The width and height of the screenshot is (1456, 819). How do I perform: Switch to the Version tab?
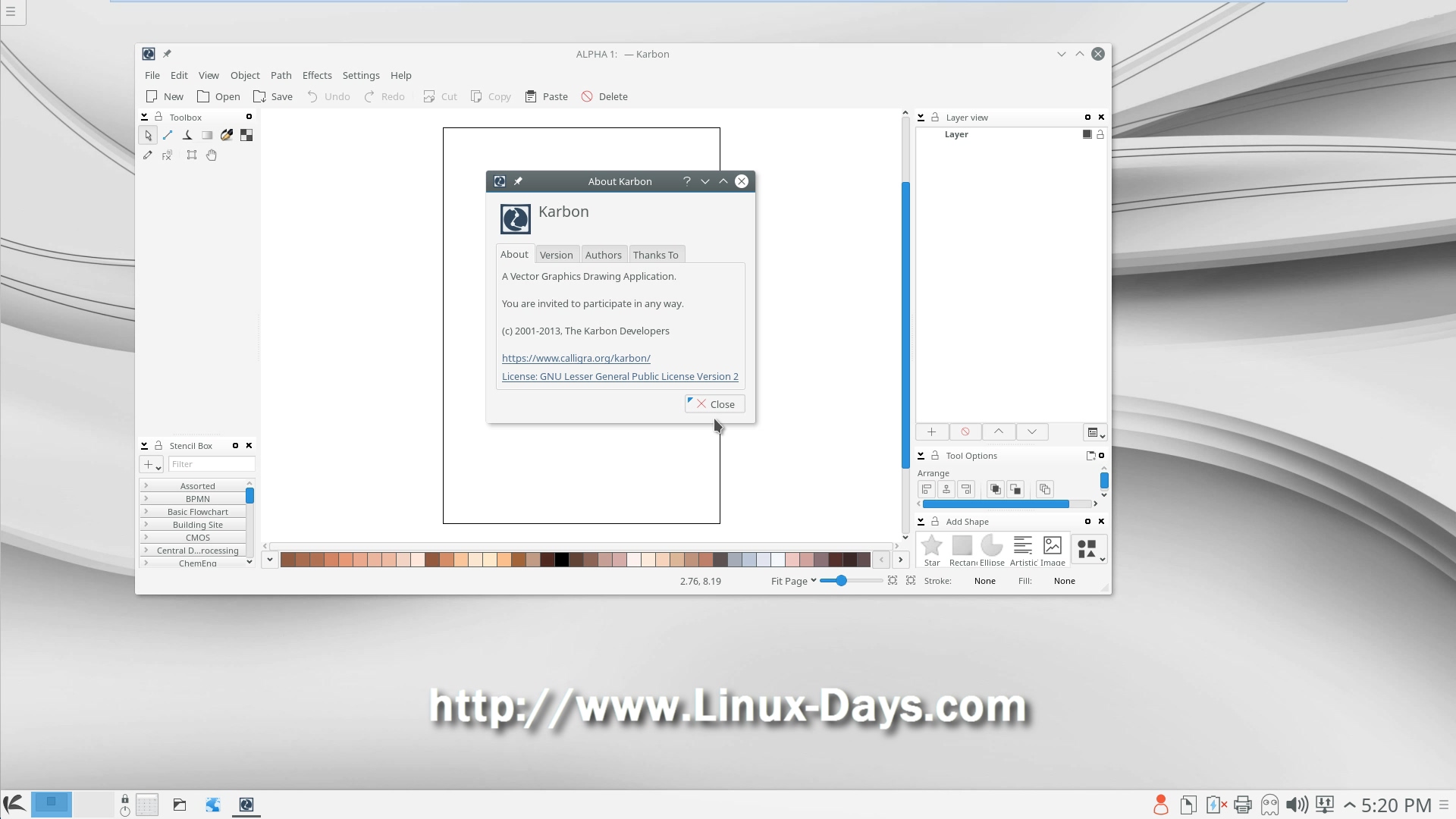pyautogui.click(x=557, y=255)
